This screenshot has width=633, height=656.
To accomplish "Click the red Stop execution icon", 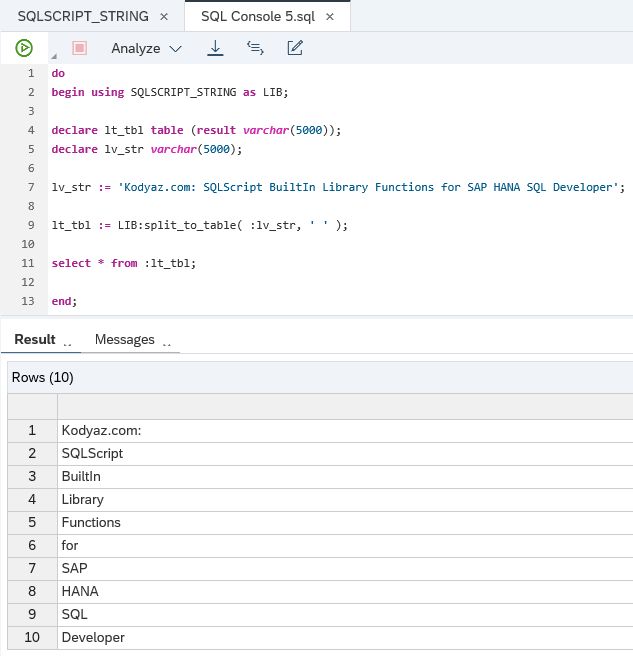I will click(x=79, y=48).
